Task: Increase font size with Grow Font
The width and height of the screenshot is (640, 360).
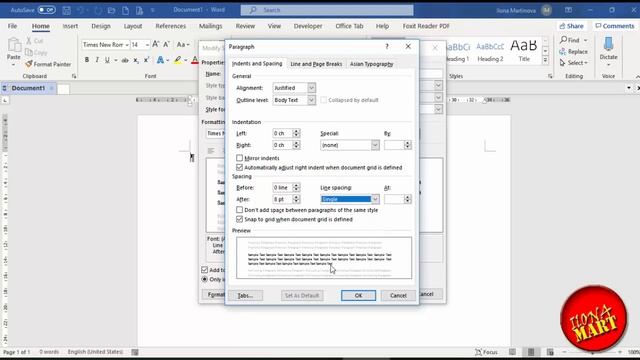Action: point(156,44)
